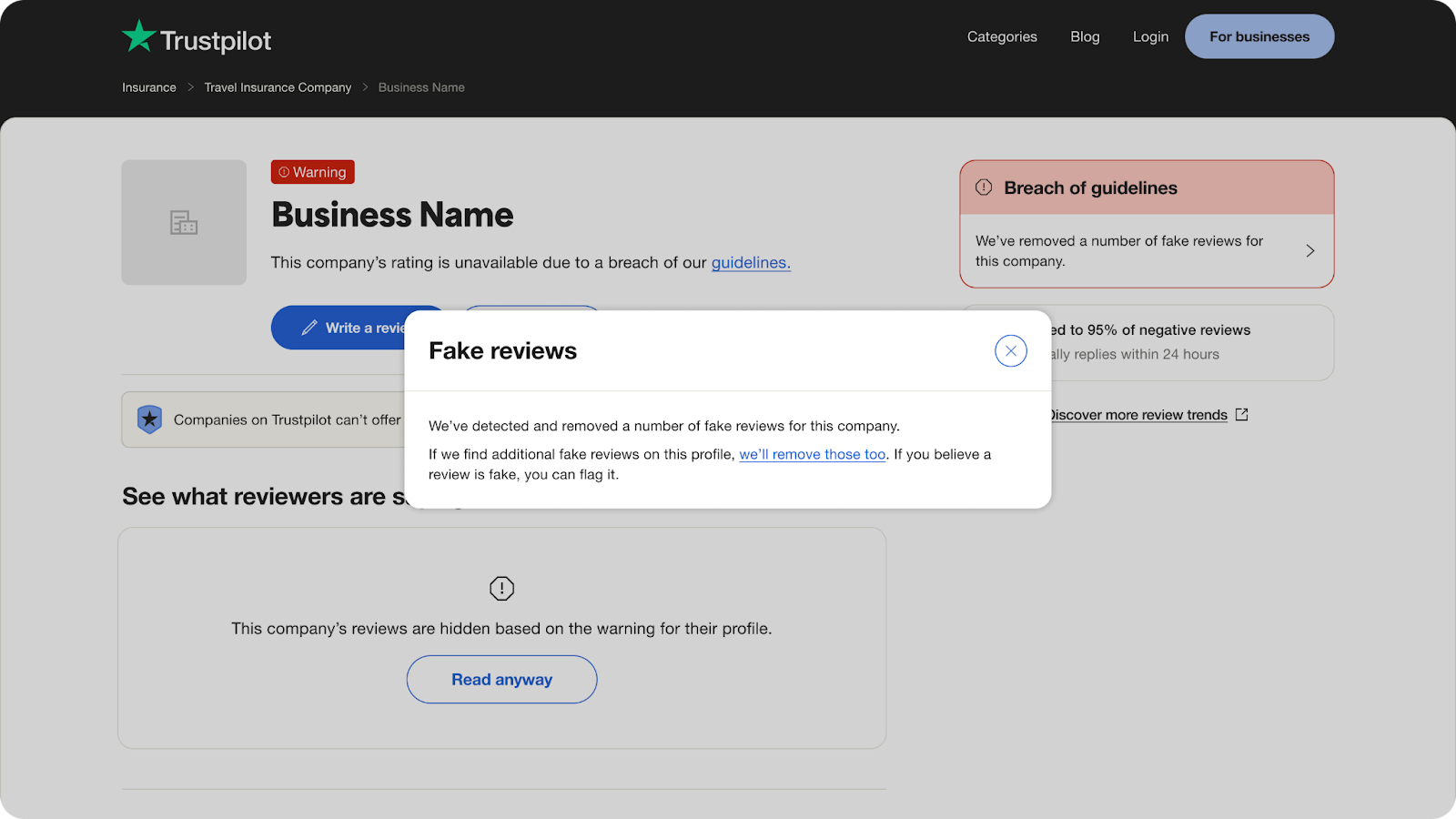Open the Categories menu item
The image size is (1456, 819).
click(x=1002, y=36)
